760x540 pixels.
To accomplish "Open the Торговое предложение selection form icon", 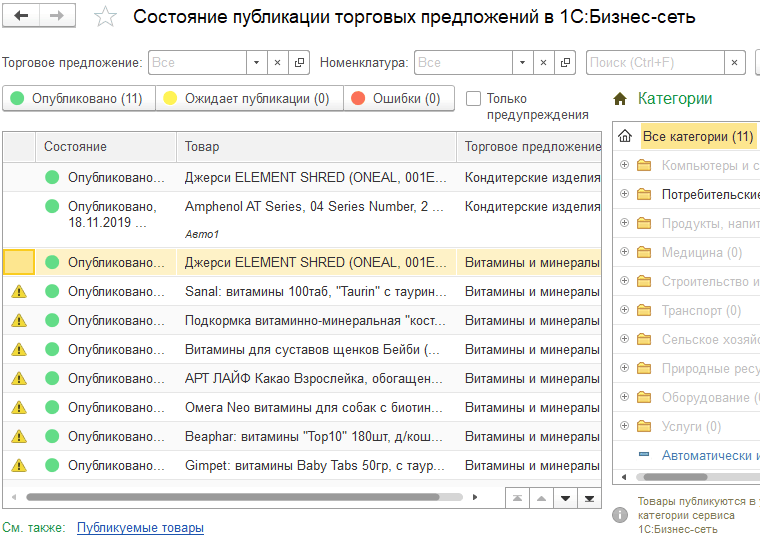I will (x=300, y=63).
